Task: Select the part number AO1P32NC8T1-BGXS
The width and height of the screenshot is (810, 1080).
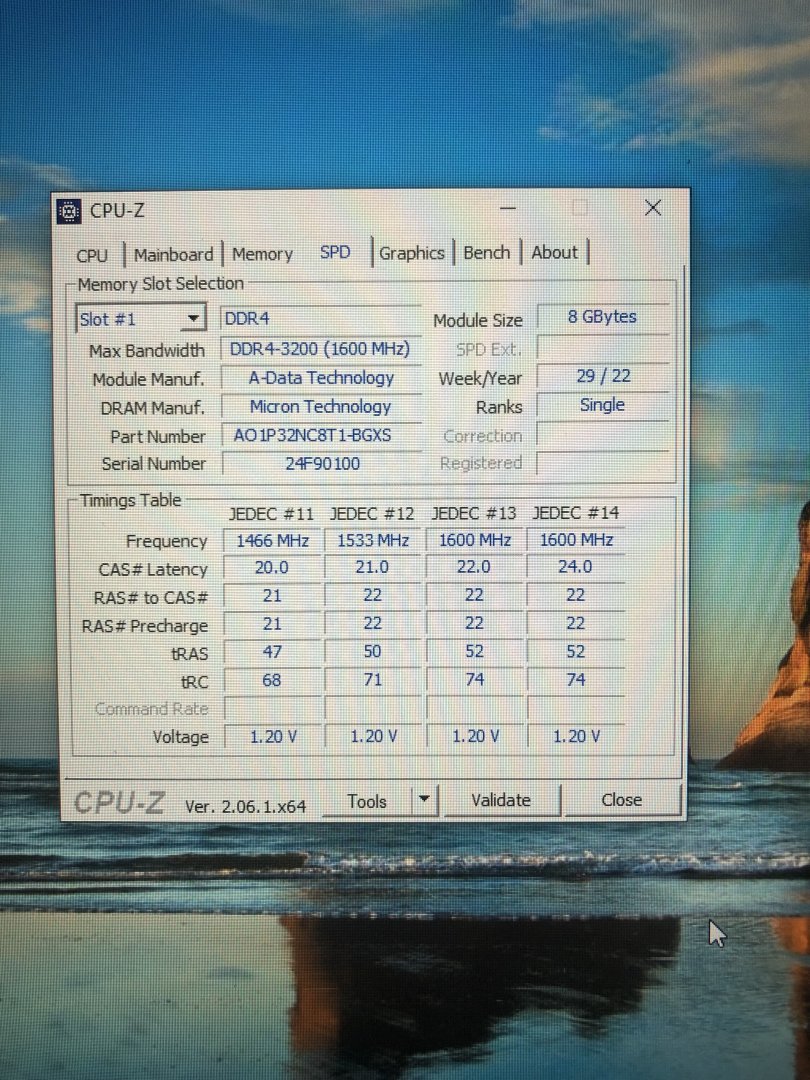Action: coord(322,435)
